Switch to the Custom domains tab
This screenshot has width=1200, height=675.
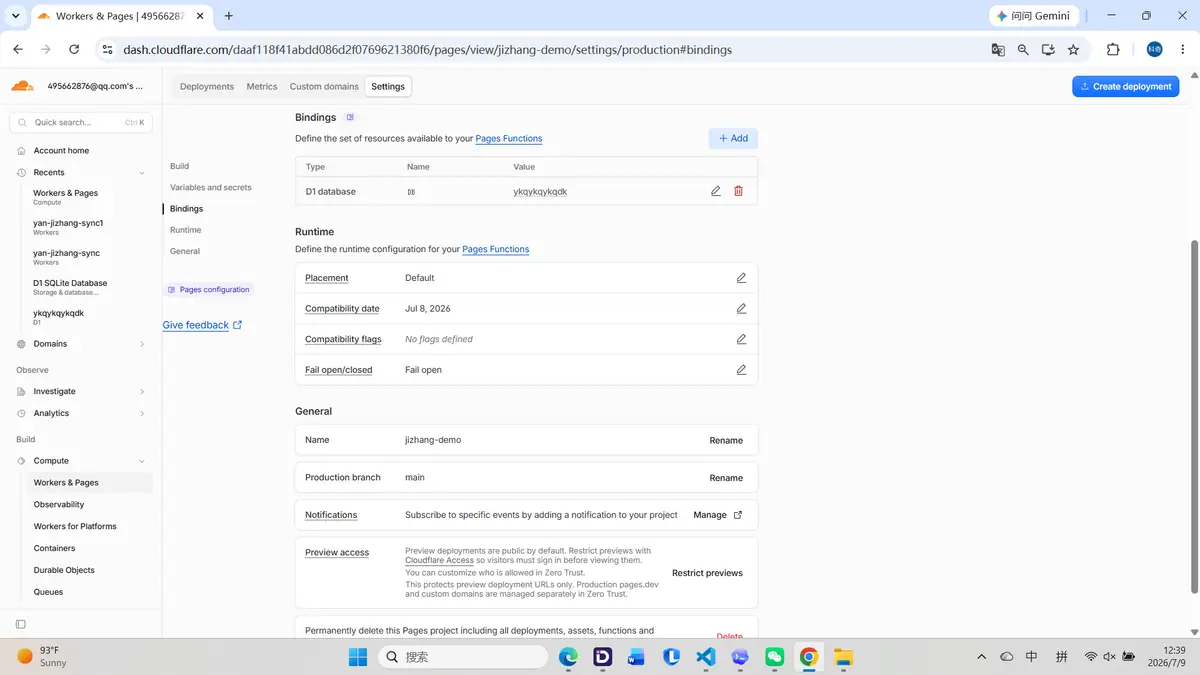324,87
